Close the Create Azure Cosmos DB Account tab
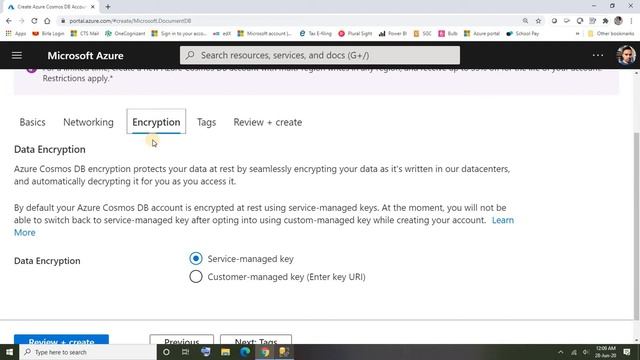Image resolution: width=640 pixels, height=360 pixels. click(x=93, y=7)
